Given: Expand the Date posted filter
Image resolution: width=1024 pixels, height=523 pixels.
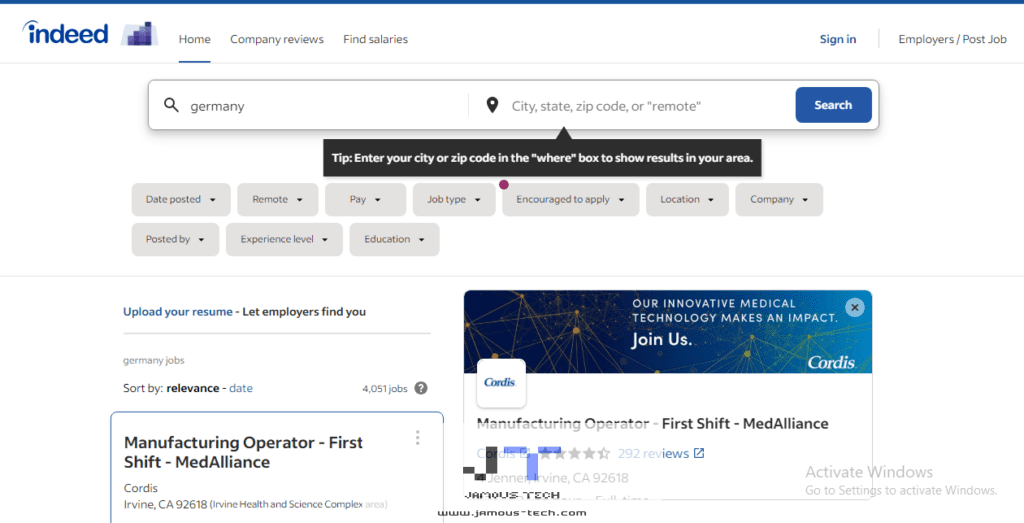Looking at the screenshot, I should [181, 200].
